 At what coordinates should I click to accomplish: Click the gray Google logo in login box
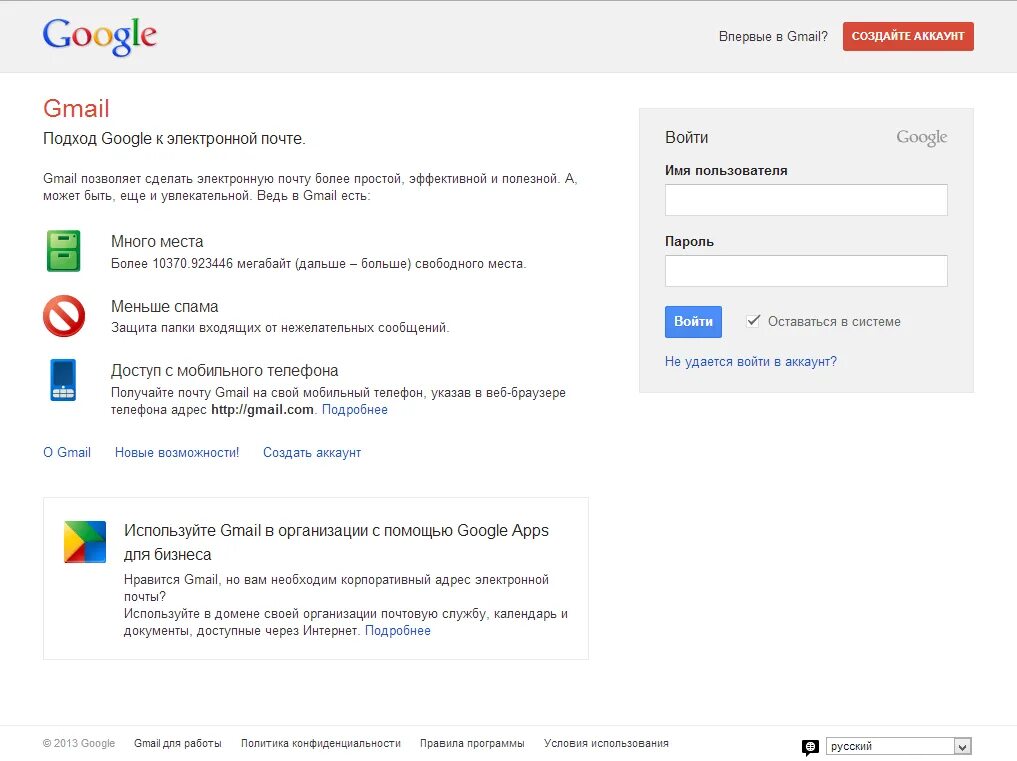tap(921, 138)
